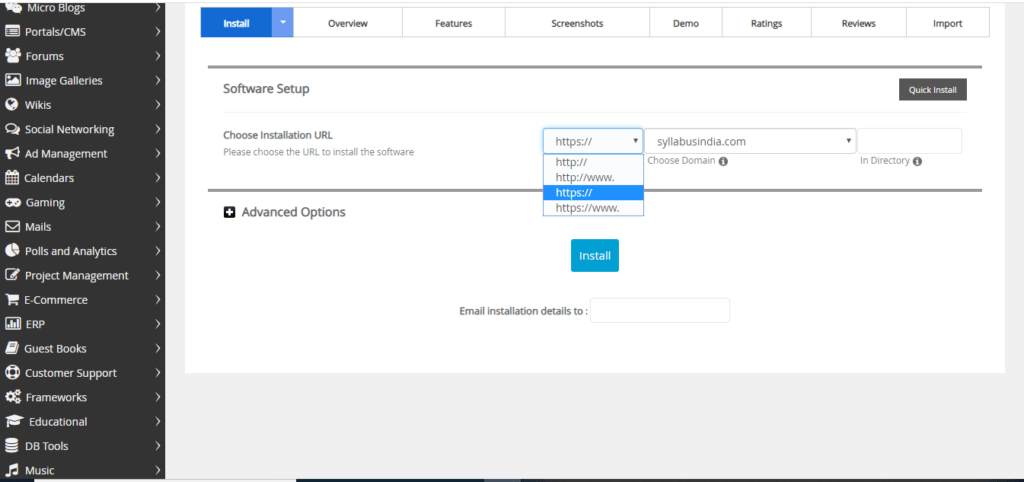Open the domain dropdown showing syllabusindia.com
Viewport: 1024px width, 482px height.
(x=750, y=141)
